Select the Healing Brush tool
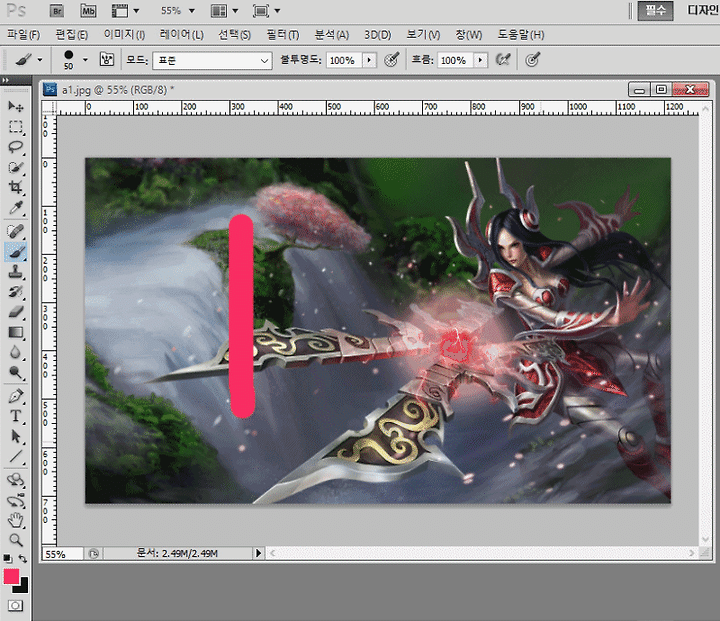The width and height of the screenshot is (720, 621). tap(16, 231)
